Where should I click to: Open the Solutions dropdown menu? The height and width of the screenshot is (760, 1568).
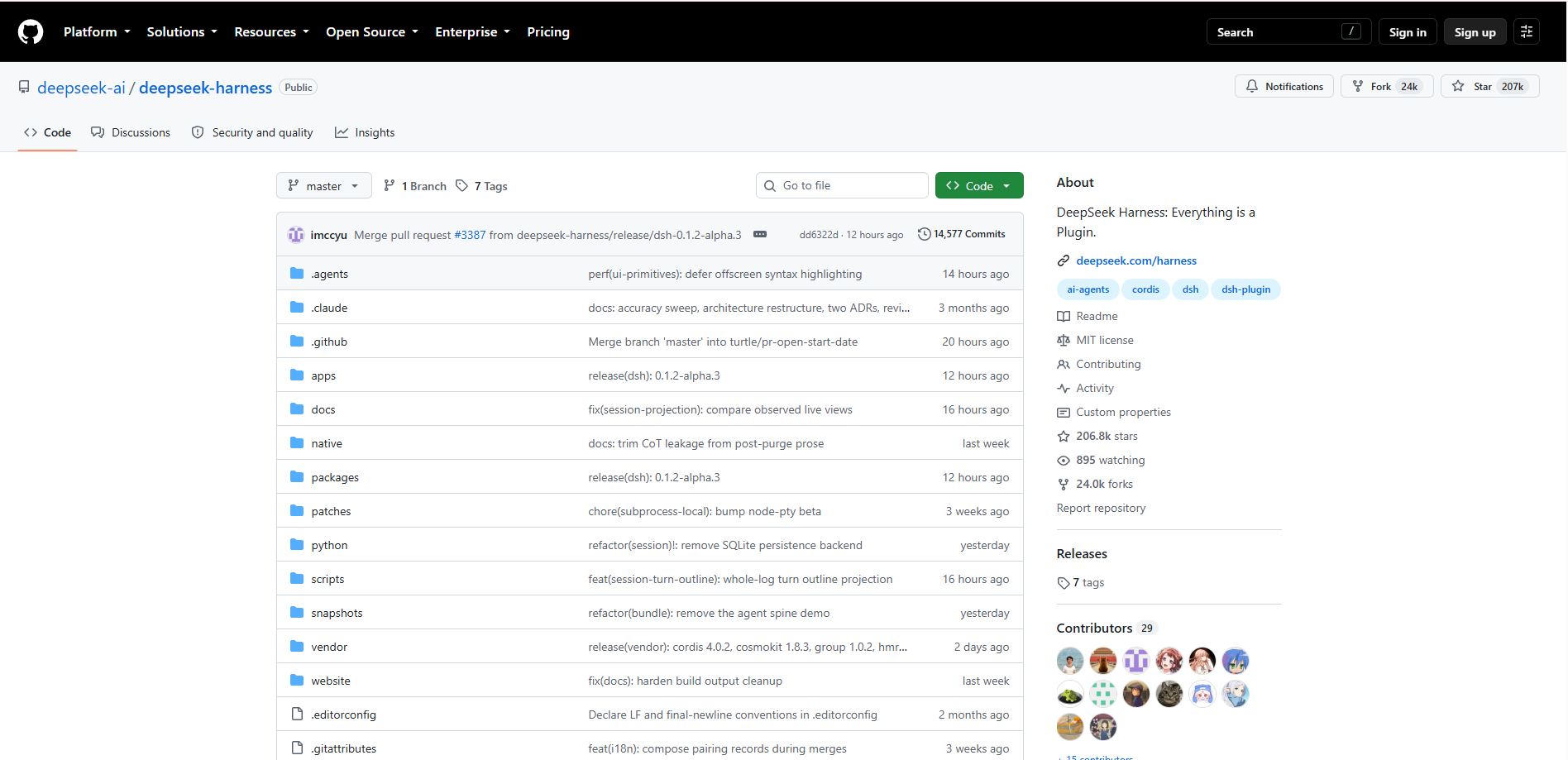[182, 32]
